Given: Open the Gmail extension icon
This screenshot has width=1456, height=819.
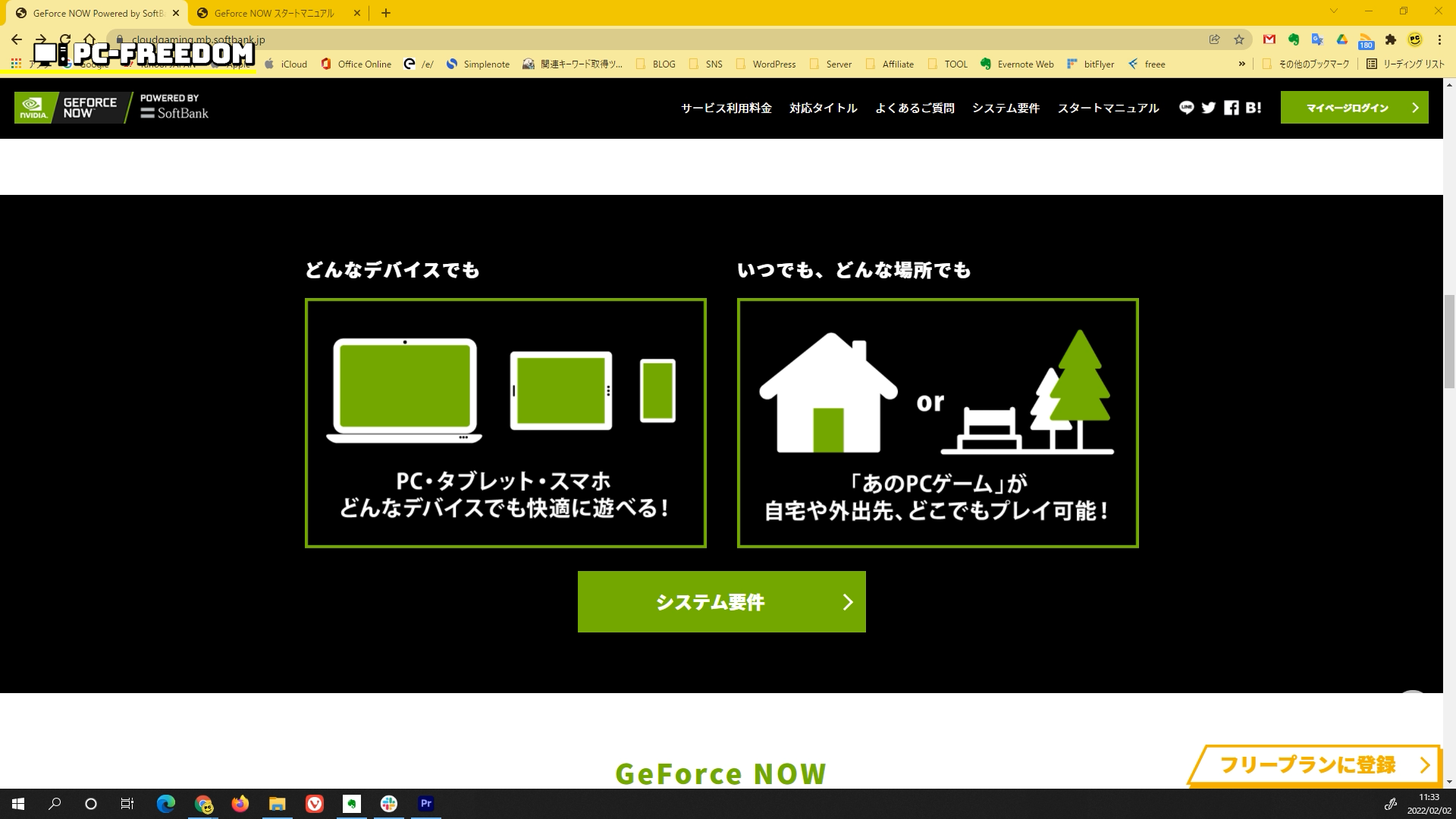Looking at the screenshot, I should click(x=1269, y=39).
